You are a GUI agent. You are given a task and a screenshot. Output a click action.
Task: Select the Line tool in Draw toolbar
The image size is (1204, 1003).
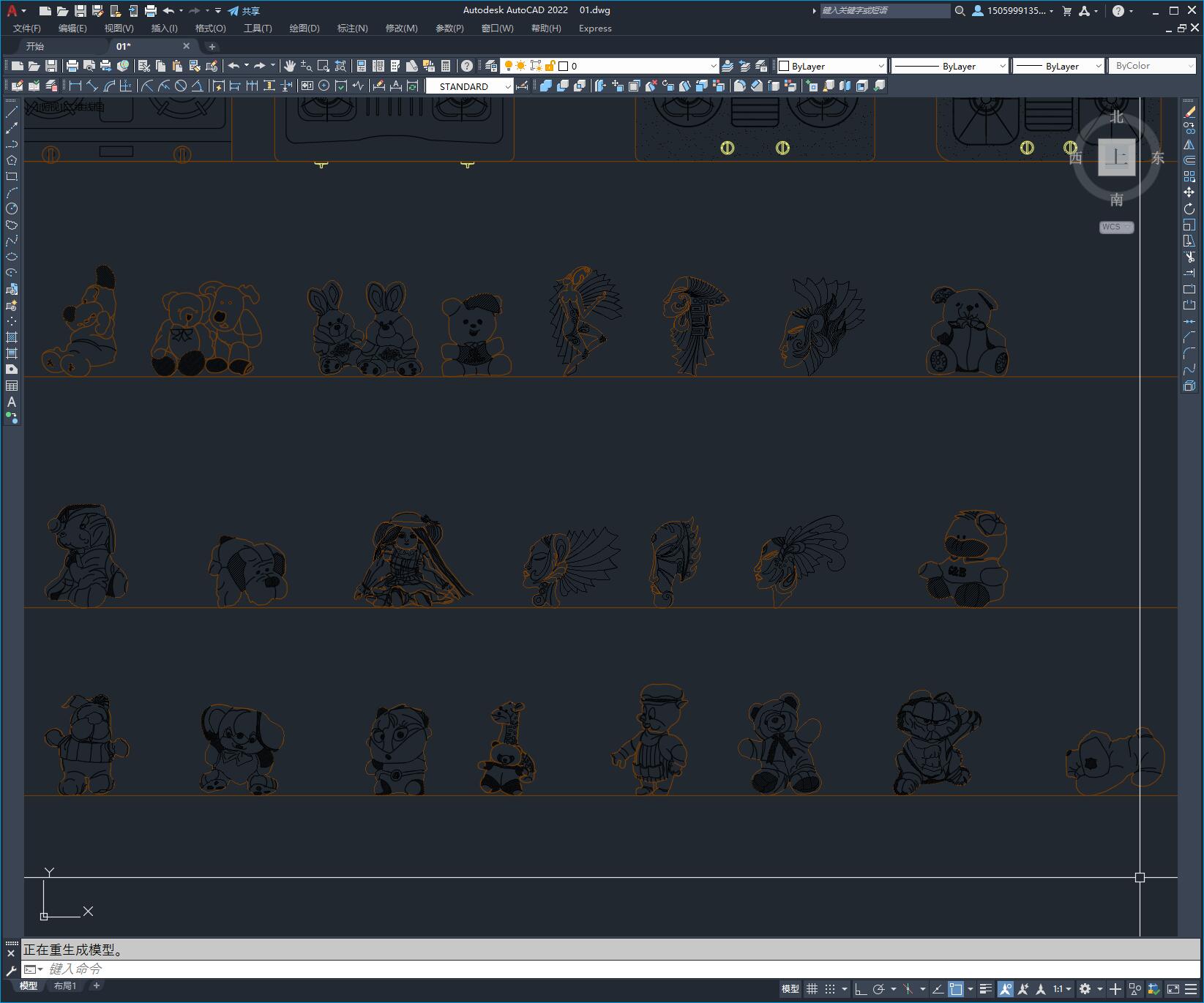[x=12, y=112]
